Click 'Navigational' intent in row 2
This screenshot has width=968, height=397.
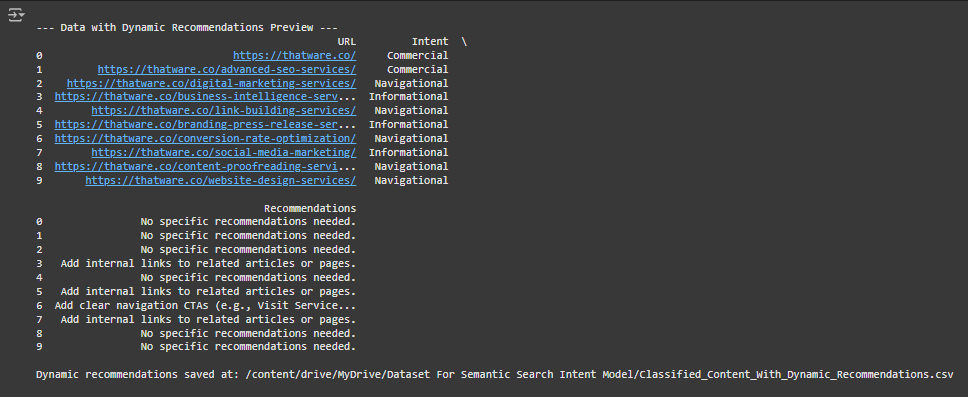[411, 83]
